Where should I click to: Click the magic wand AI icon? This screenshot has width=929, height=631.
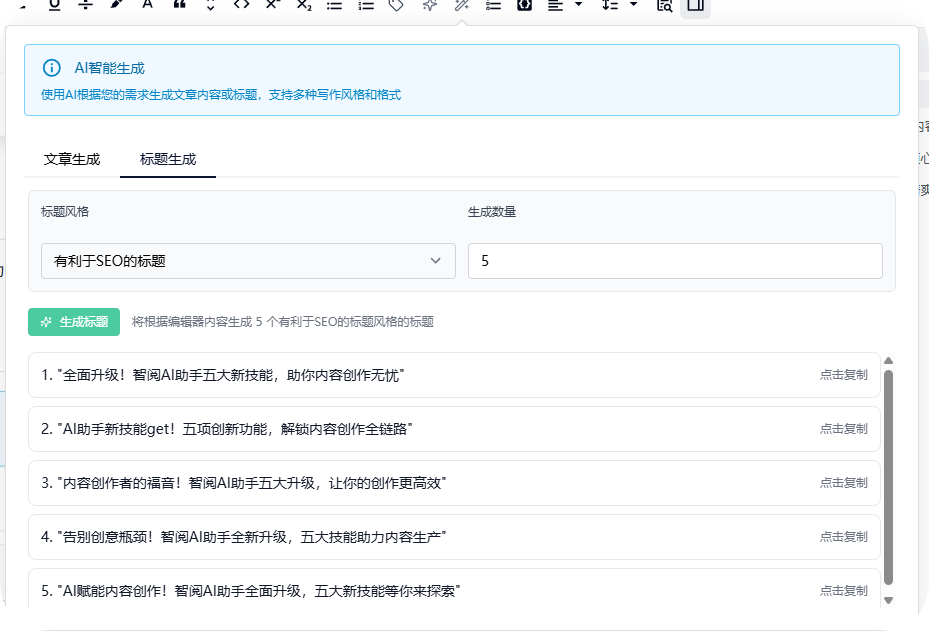[461, 5]
